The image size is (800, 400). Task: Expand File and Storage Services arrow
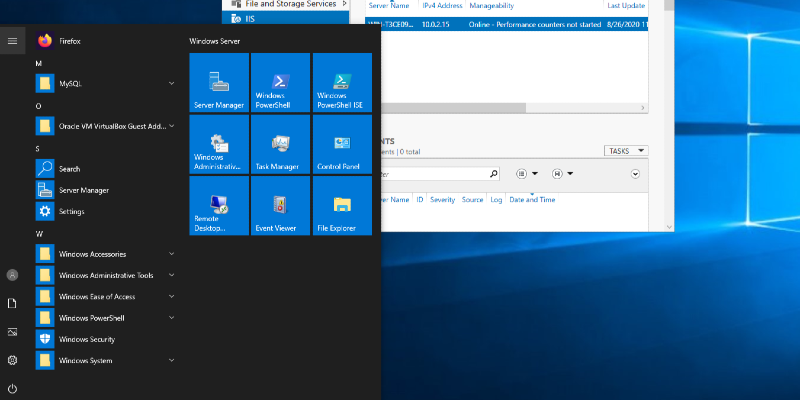[344, 4]
